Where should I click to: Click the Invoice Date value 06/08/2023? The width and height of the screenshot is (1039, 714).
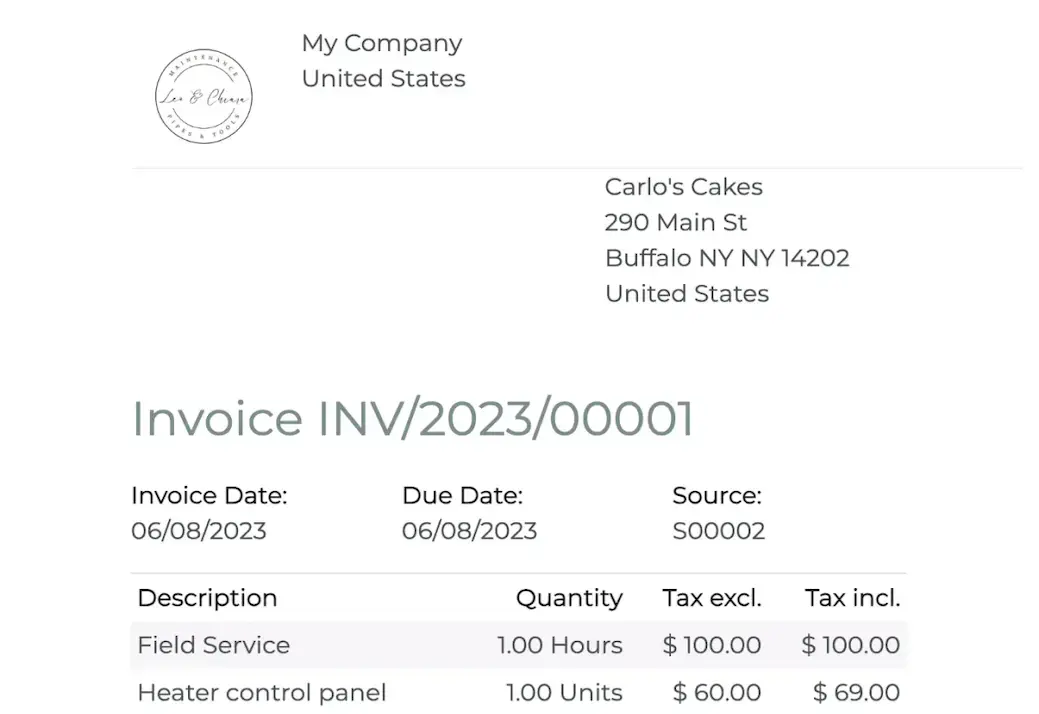pos(199,531)
